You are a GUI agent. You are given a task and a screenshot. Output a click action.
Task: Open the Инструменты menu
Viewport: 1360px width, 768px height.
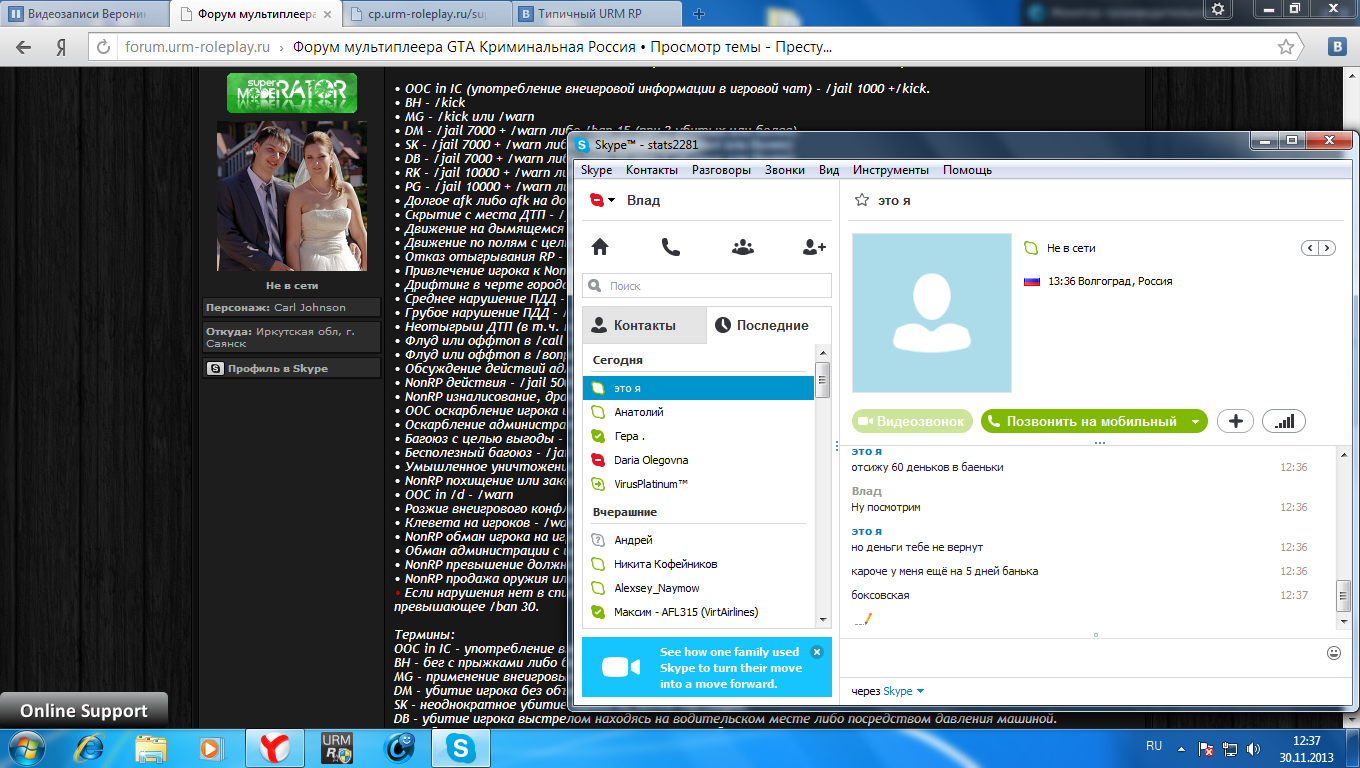click(890, 170)
